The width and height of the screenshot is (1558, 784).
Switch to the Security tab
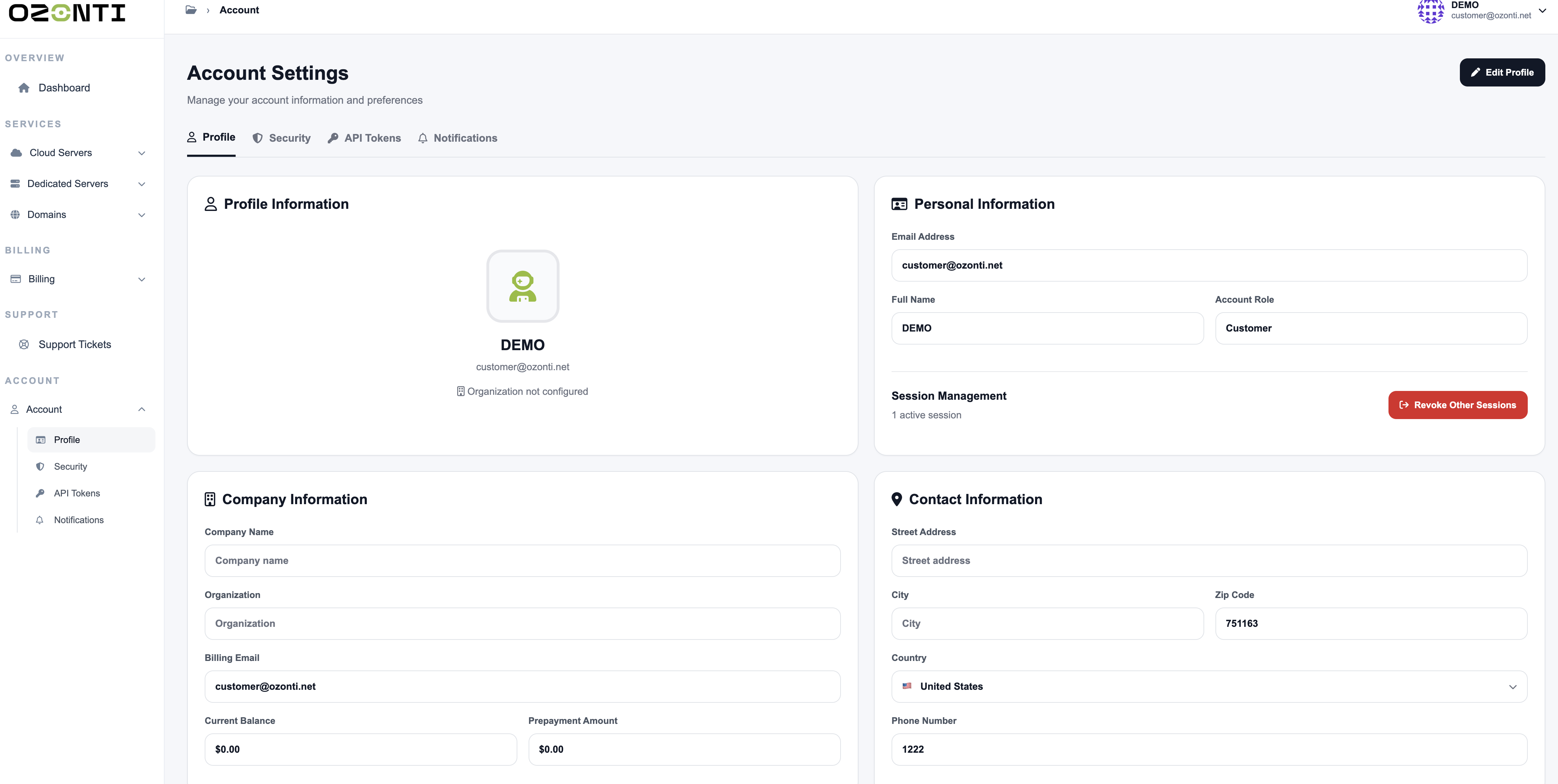pyautogui.click(x=281, y=139)
